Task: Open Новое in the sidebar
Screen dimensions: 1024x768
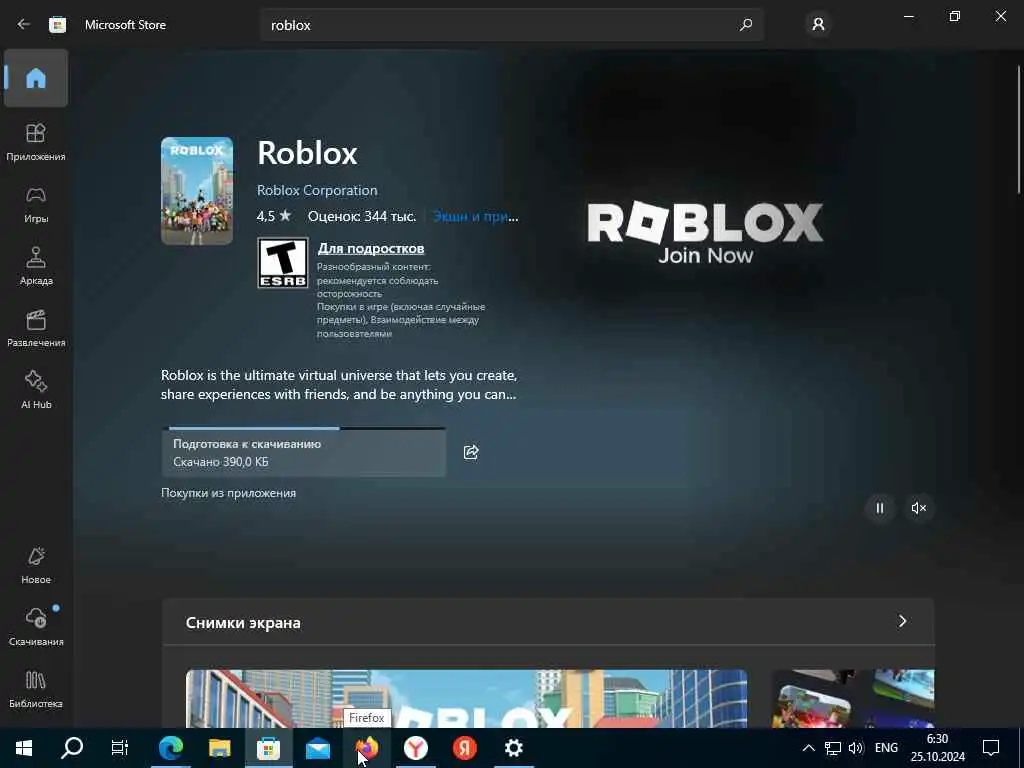Action: tap(36, 566)
